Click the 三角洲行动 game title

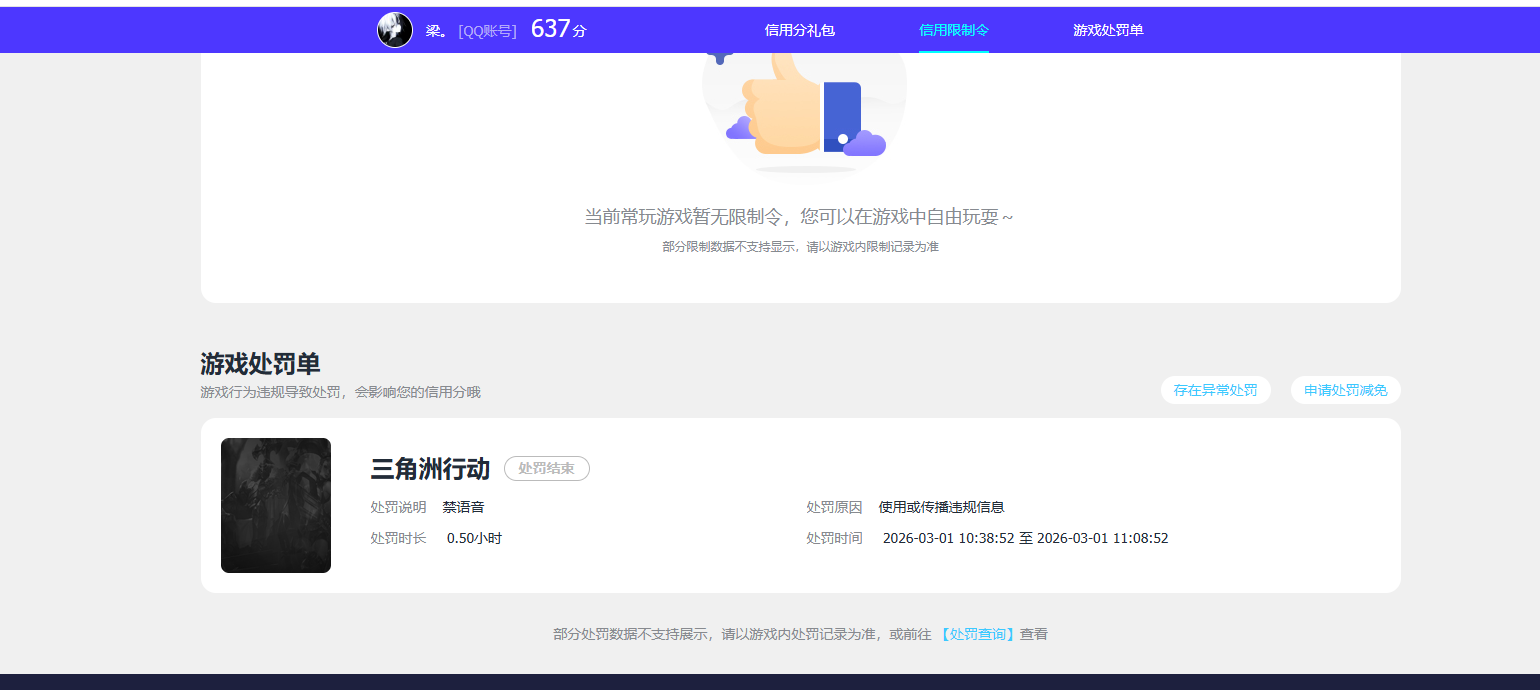point(428,468)
